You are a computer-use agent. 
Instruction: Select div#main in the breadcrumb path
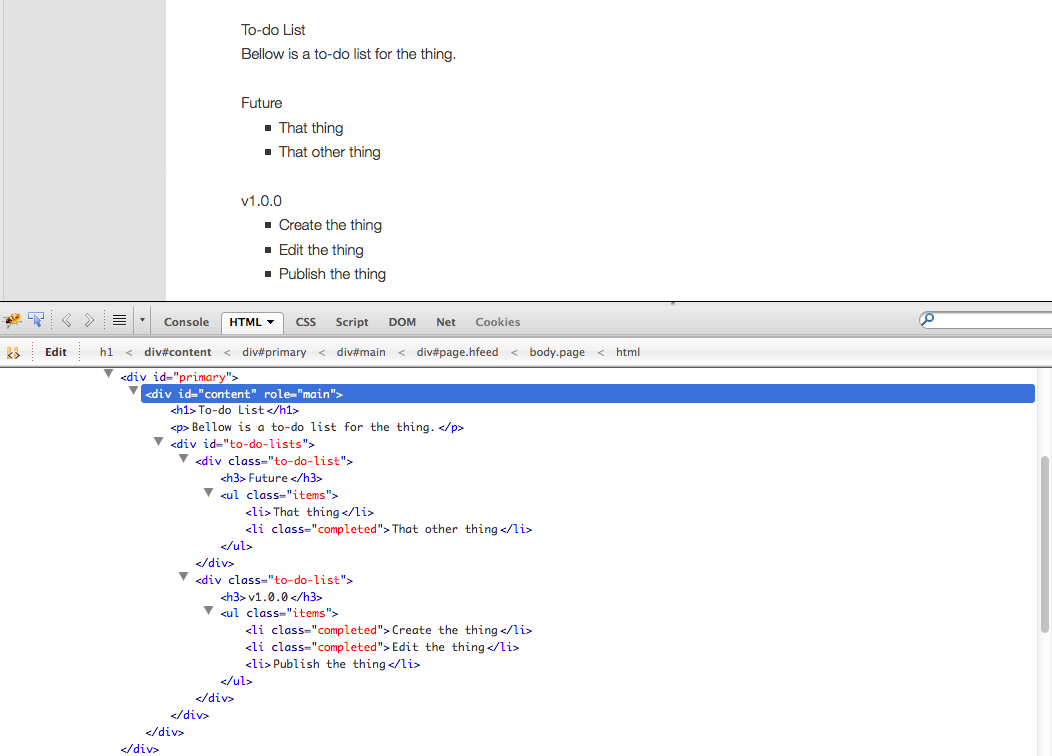pos(361,352)
